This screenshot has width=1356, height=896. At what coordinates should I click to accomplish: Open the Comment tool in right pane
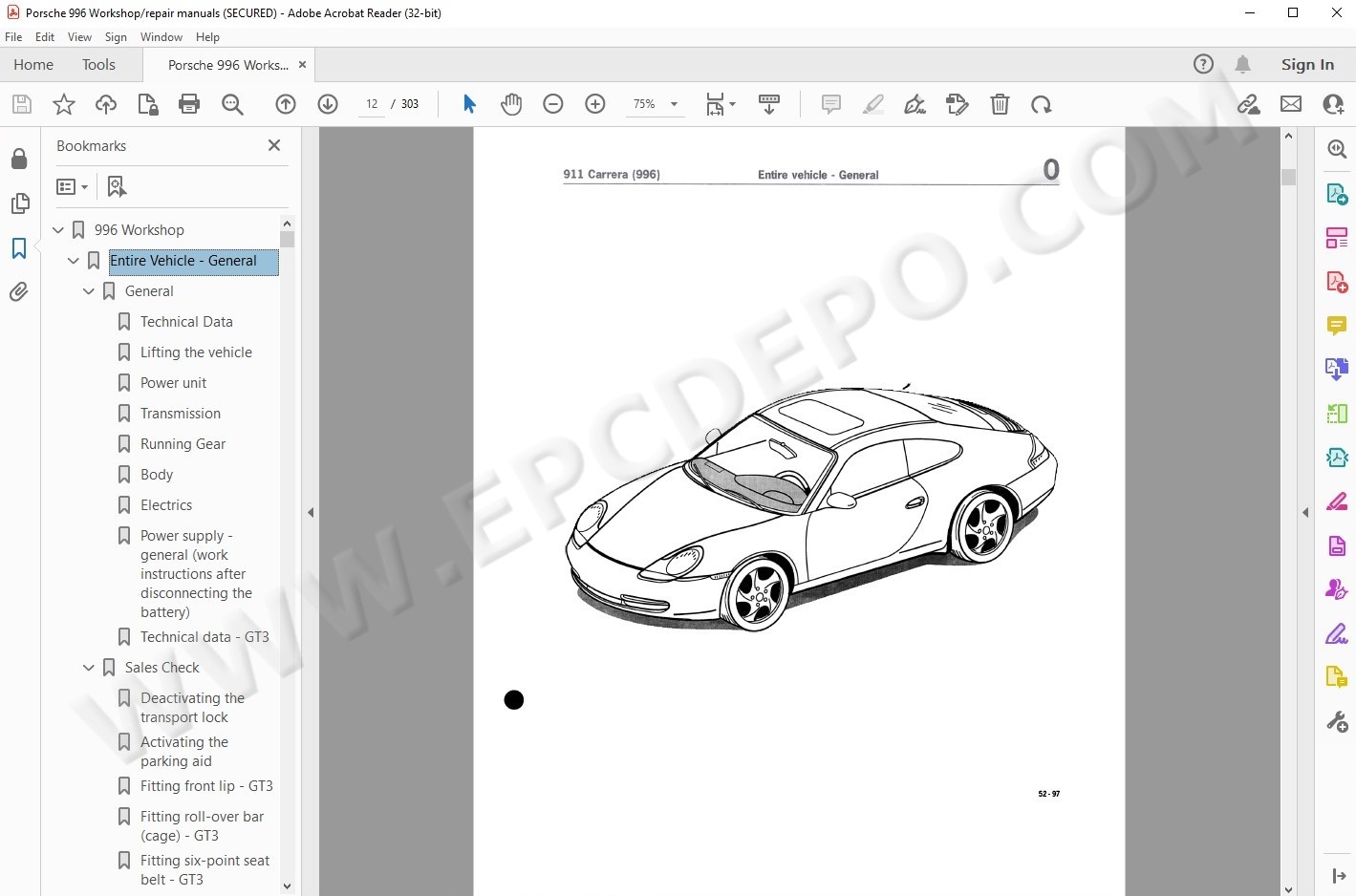[x=1337, y=326]
